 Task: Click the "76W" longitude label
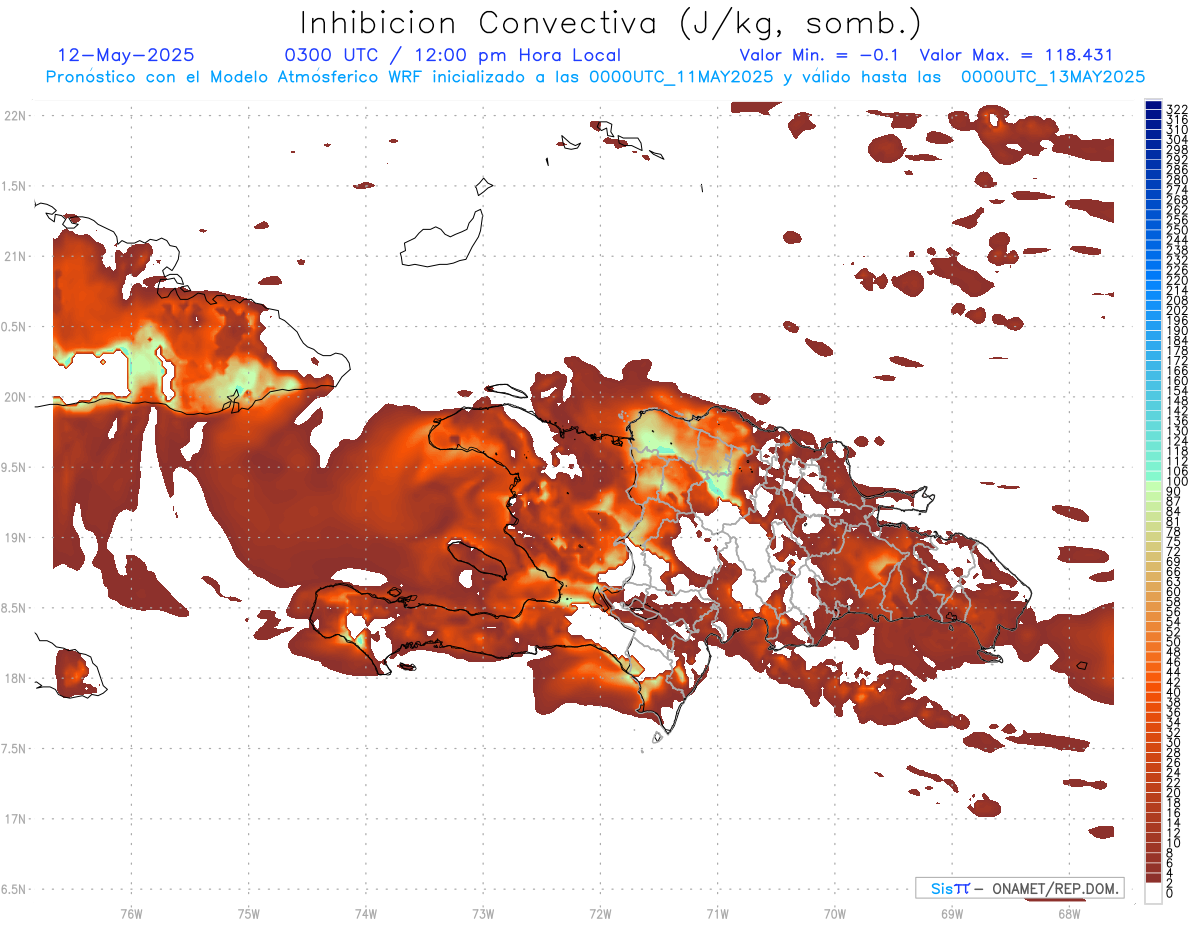click(x=131, y=912)
